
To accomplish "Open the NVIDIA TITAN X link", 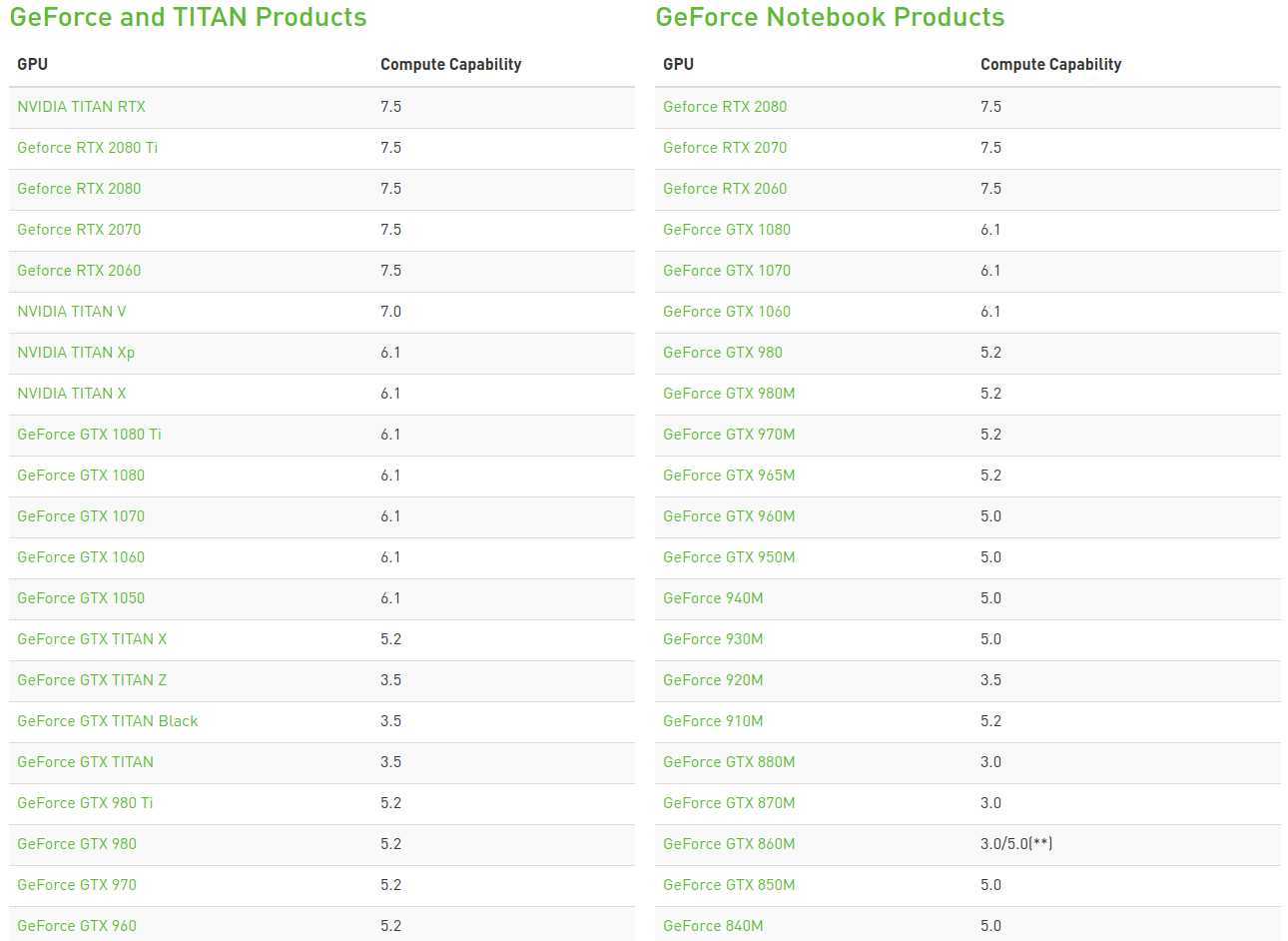I will (72, 394).
